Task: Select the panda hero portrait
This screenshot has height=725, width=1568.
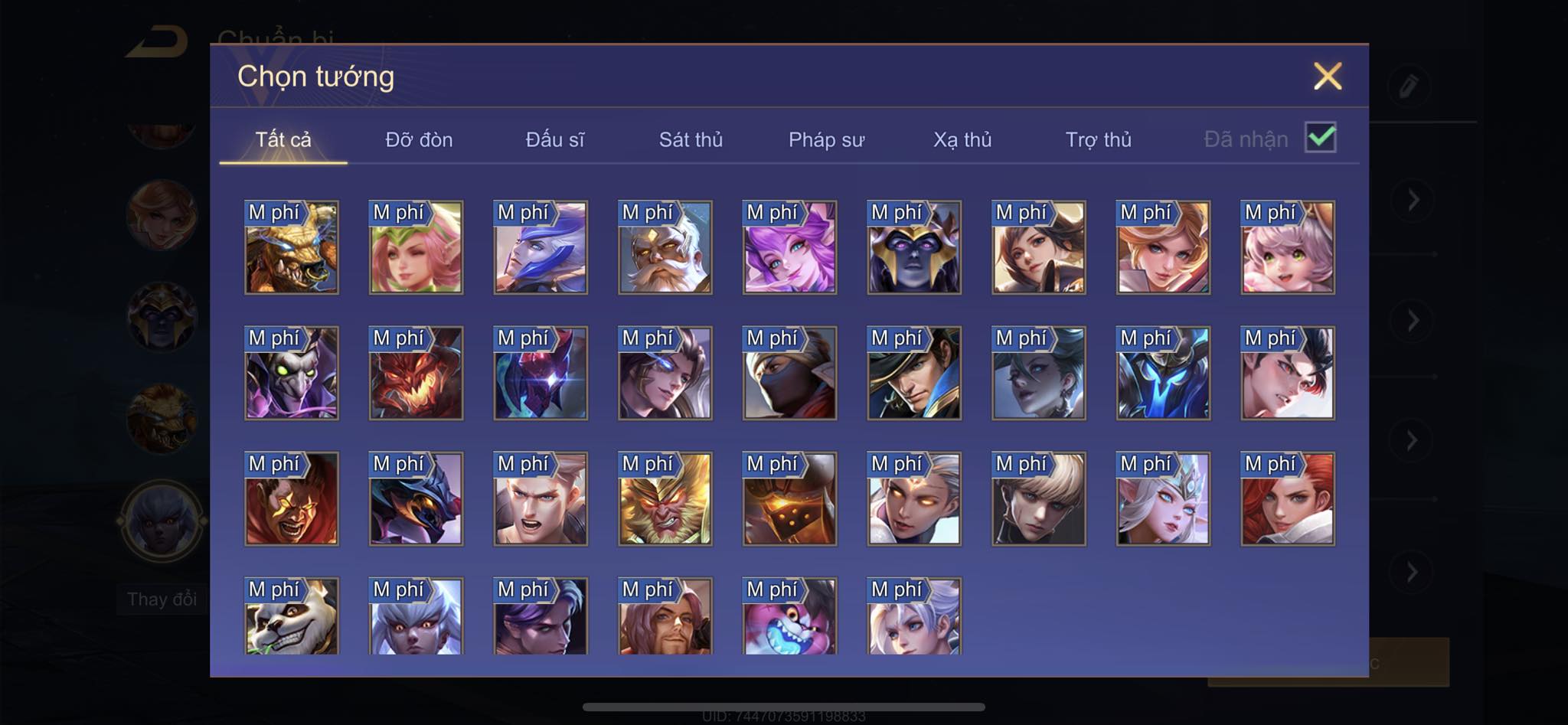Action: coord(291,616)
